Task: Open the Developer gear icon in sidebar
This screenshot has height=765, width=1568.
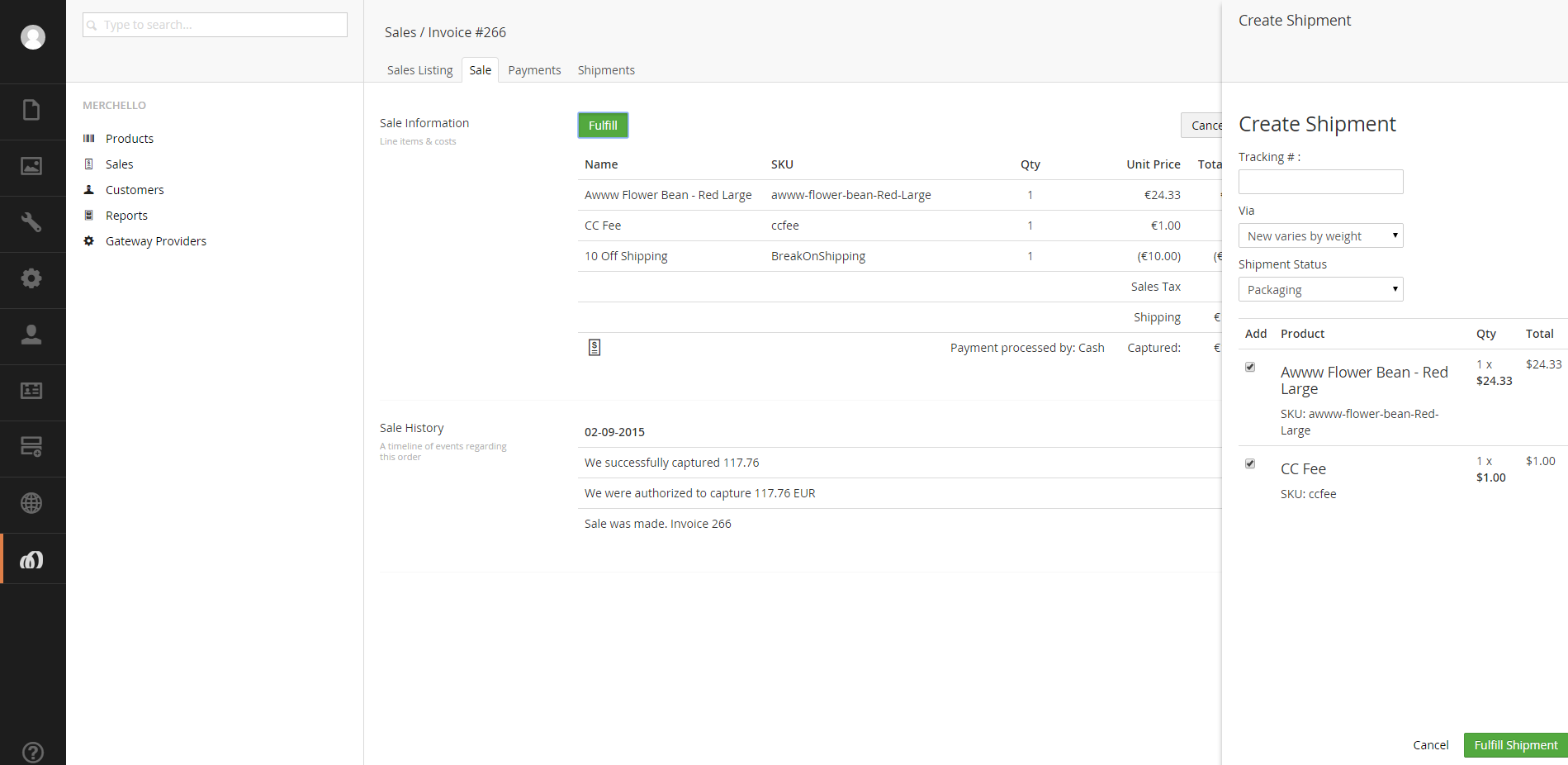Action: [31, 278]
